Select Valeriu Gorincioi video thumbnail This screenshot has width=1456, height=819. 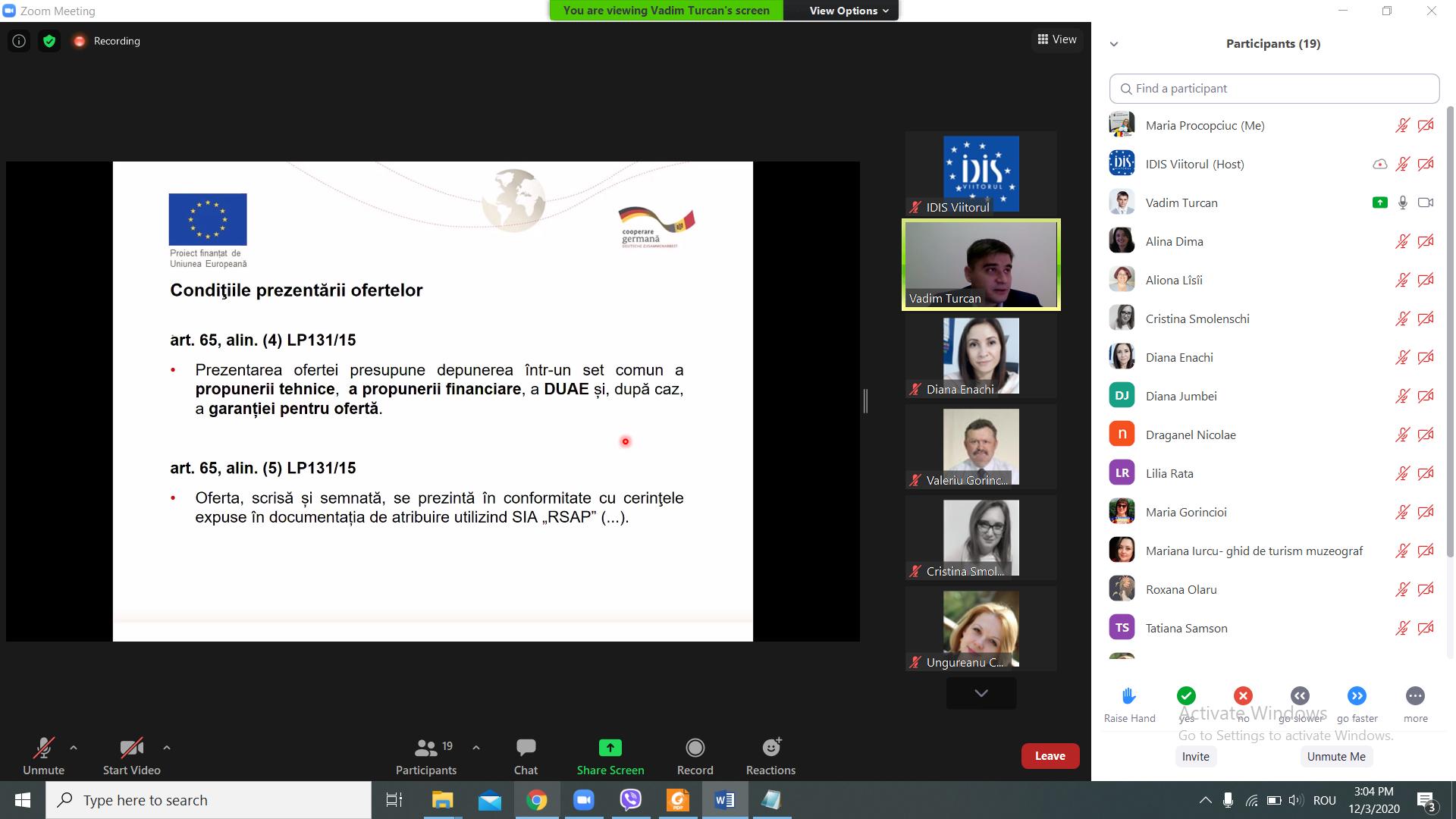[981, 447]
